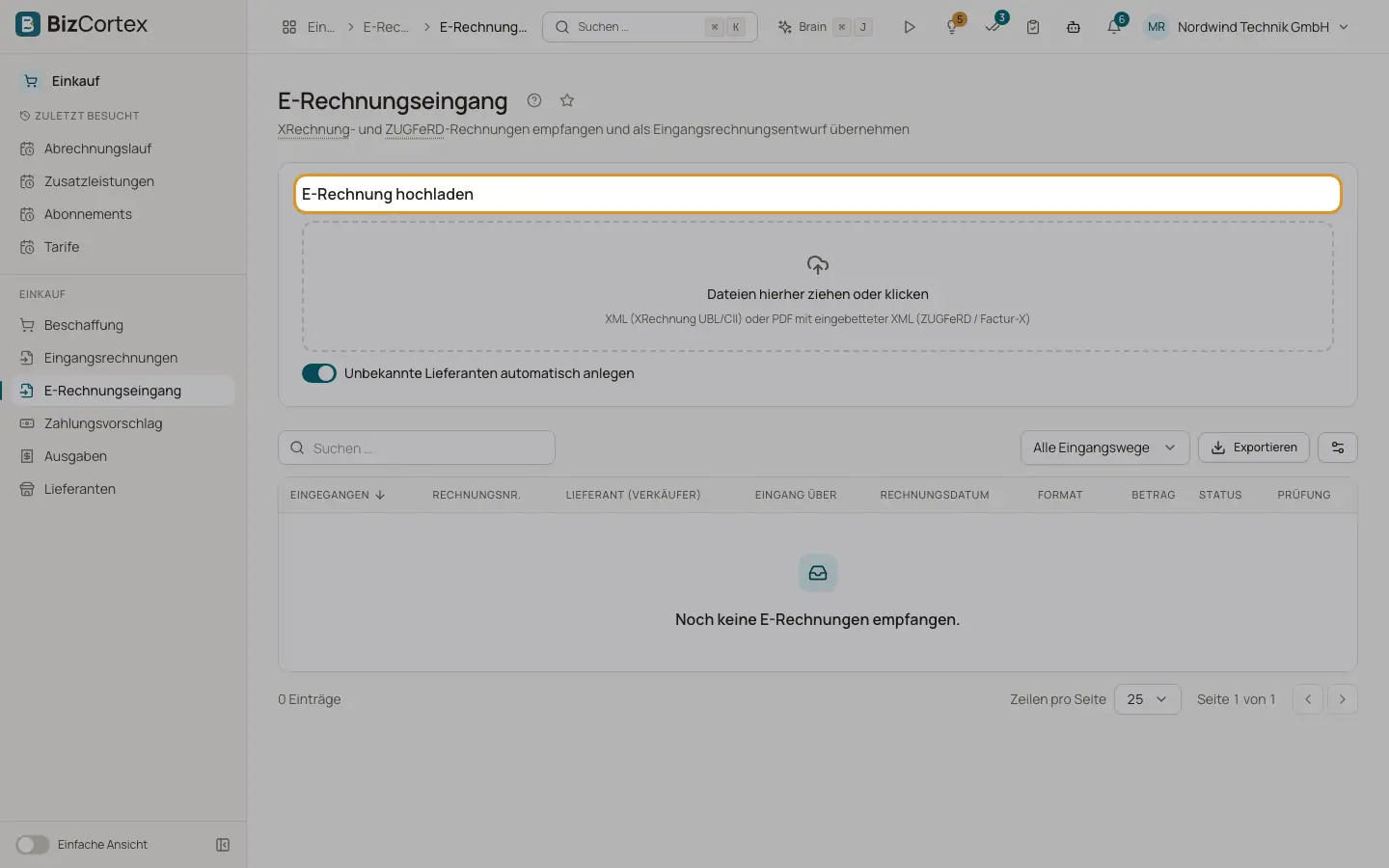1389x868 pixels.
Task: Expand the Nordwind Technik GmbH account menu
Action: [x=1263, y=27]
